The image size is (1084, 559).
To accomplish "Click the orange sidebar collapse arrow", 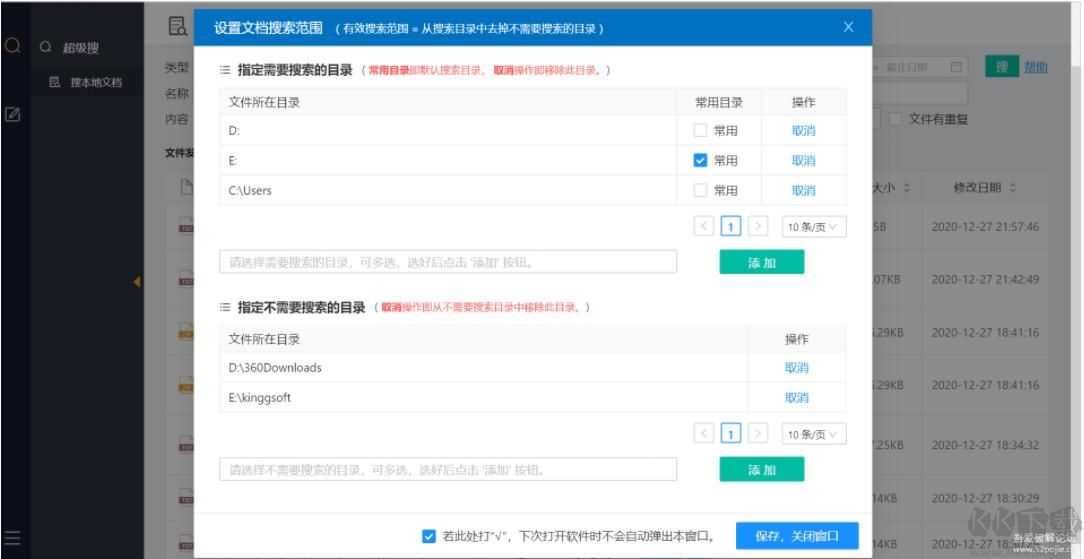I will tap(136, 282).
